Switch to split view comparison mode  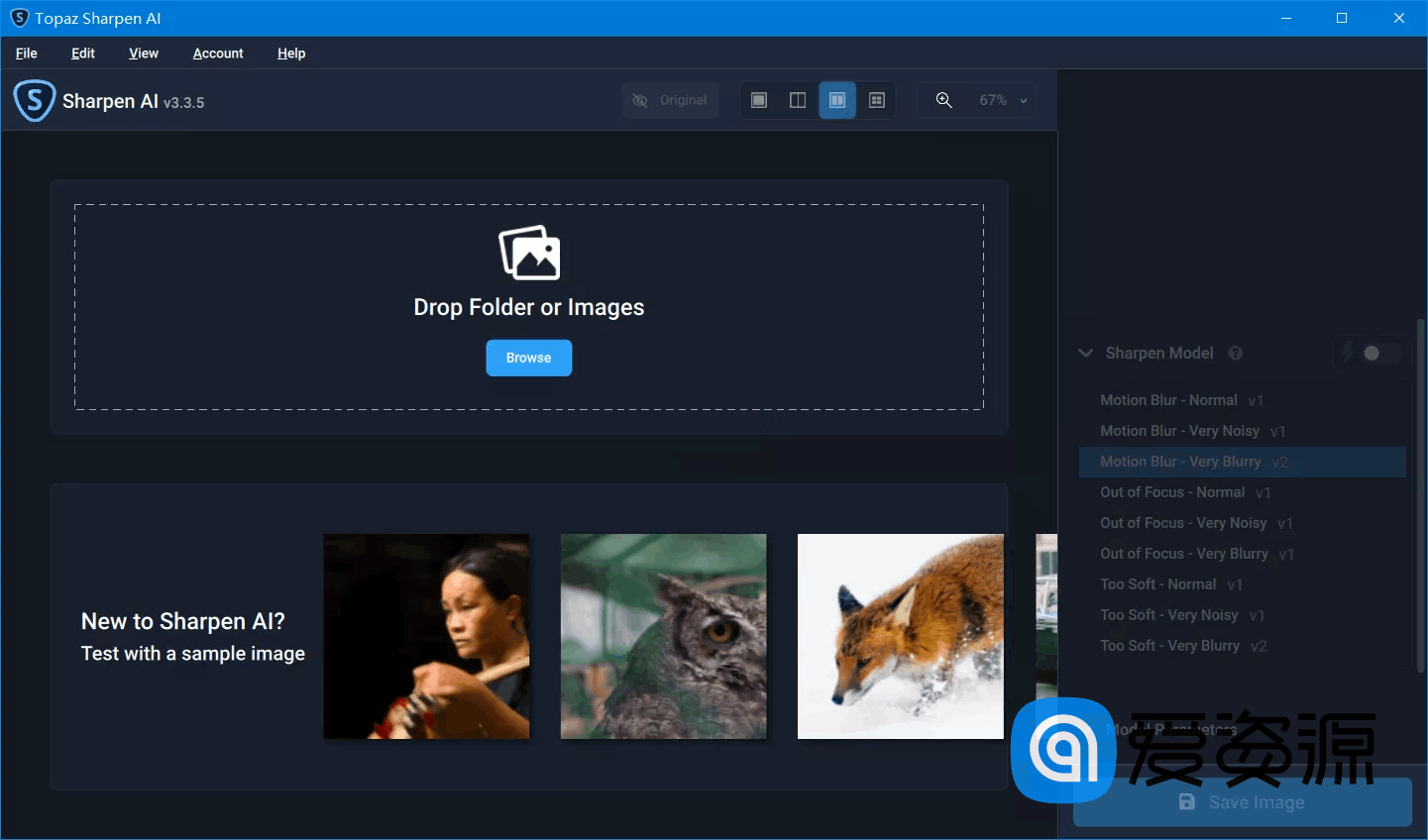798,99
